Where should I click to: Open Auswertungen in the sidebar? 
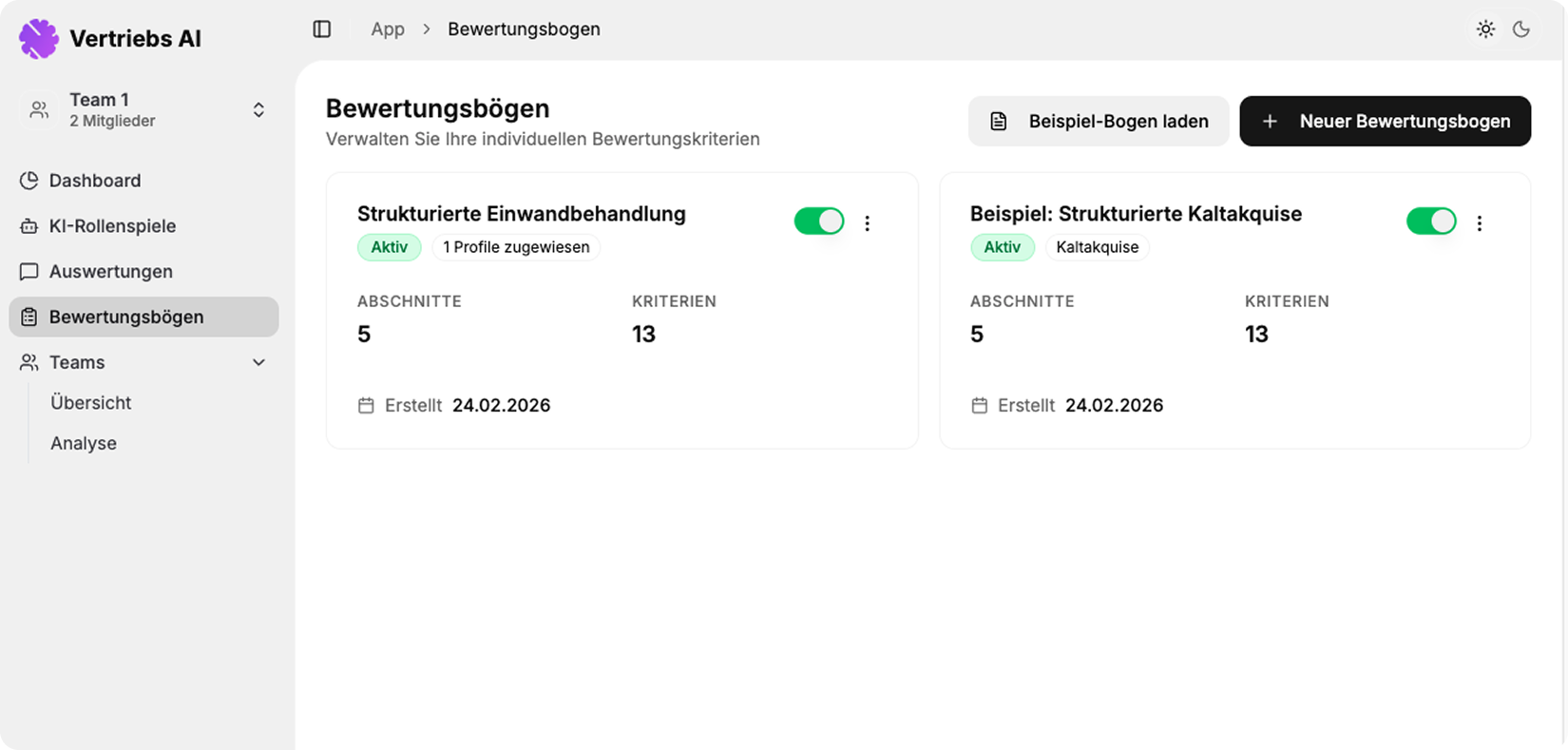pyautogui.click(x=110, y=272)
